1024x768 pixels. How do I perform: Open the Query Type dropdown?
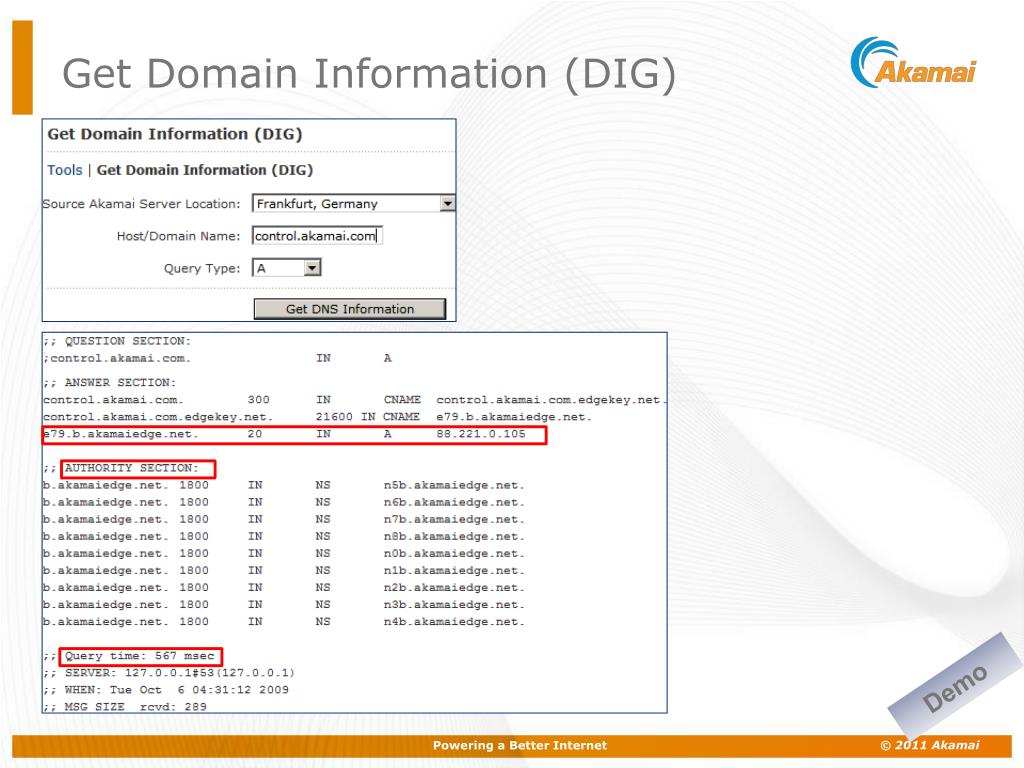(287, 268)
